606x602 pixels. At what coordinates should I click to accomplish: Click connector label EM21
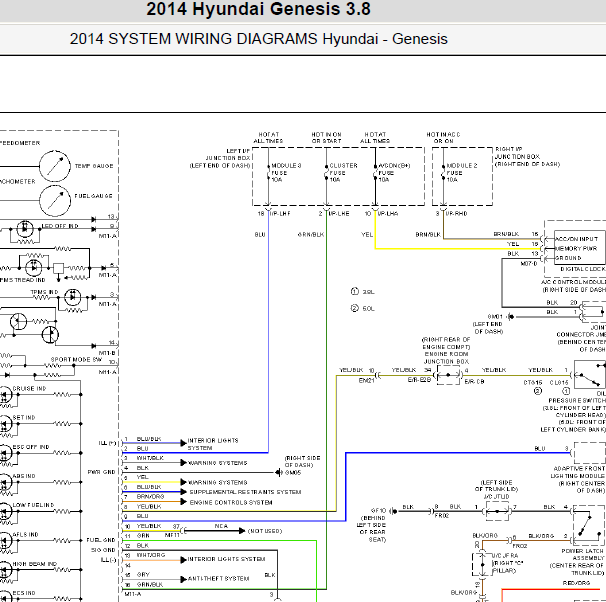tap(366, 381)
